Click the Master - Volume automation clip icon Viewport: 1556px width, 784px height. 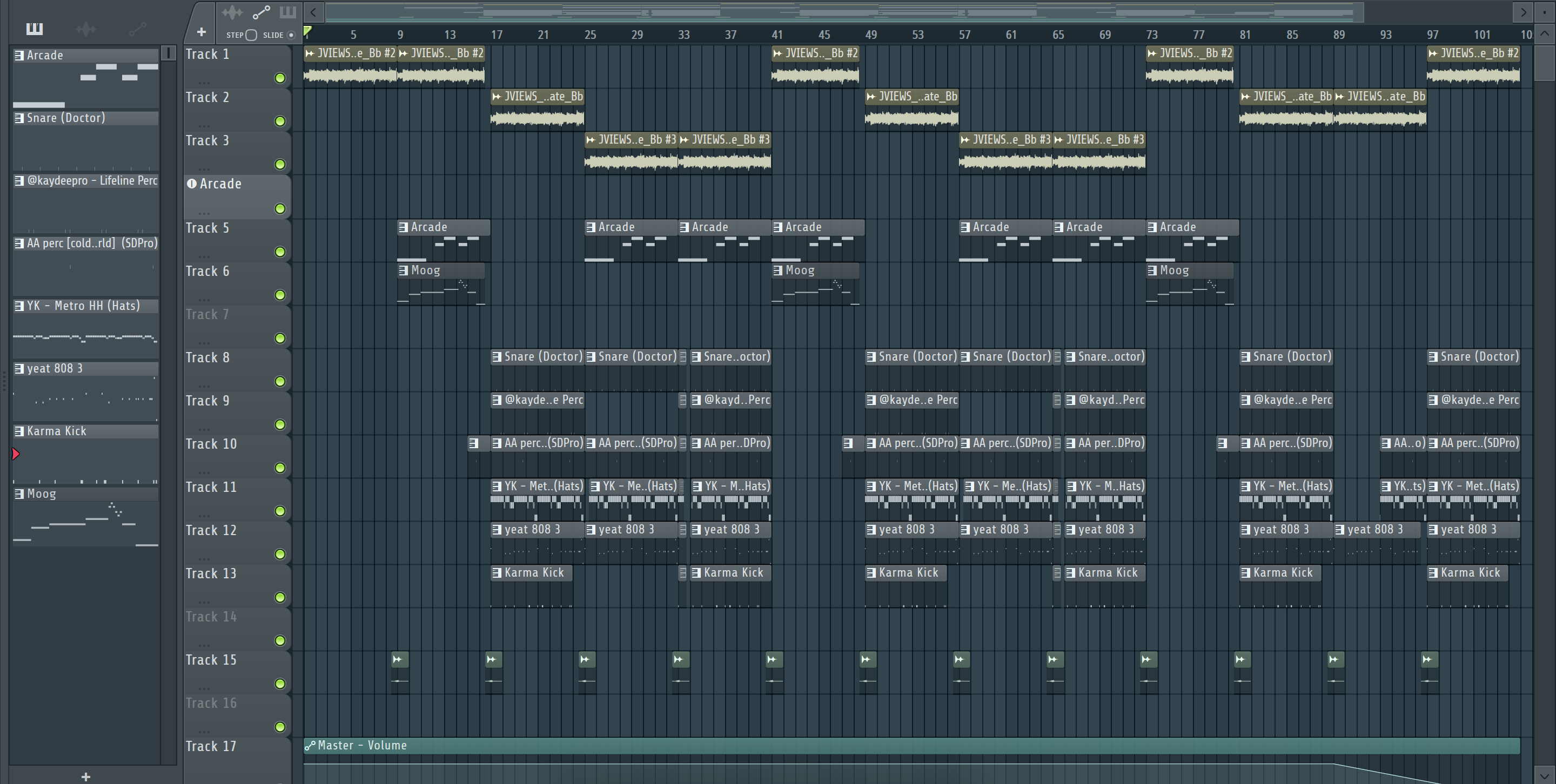(x=310, y=746)
